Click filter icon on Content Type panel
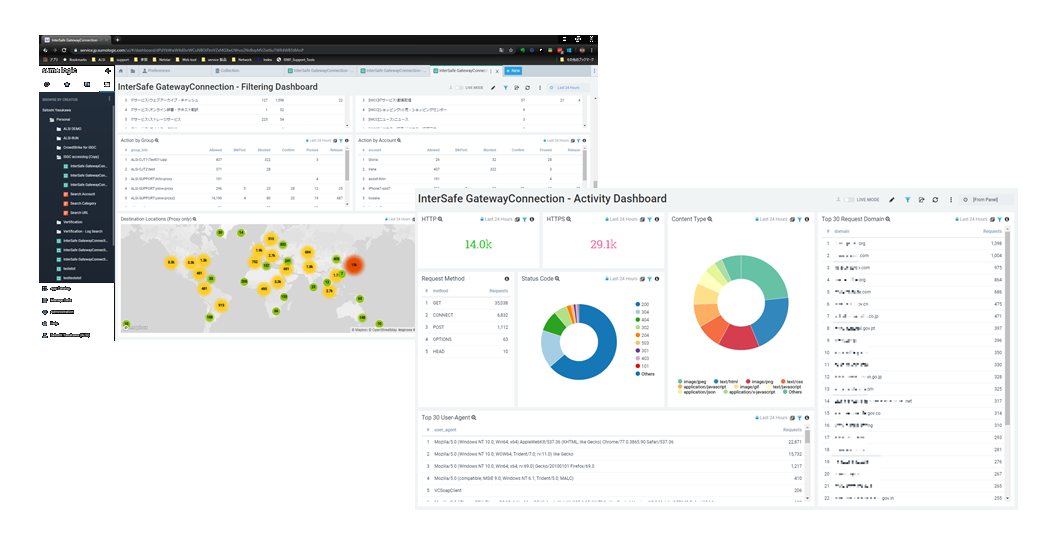The width and height of the screenshot is (1057, 559). (799, 219)
